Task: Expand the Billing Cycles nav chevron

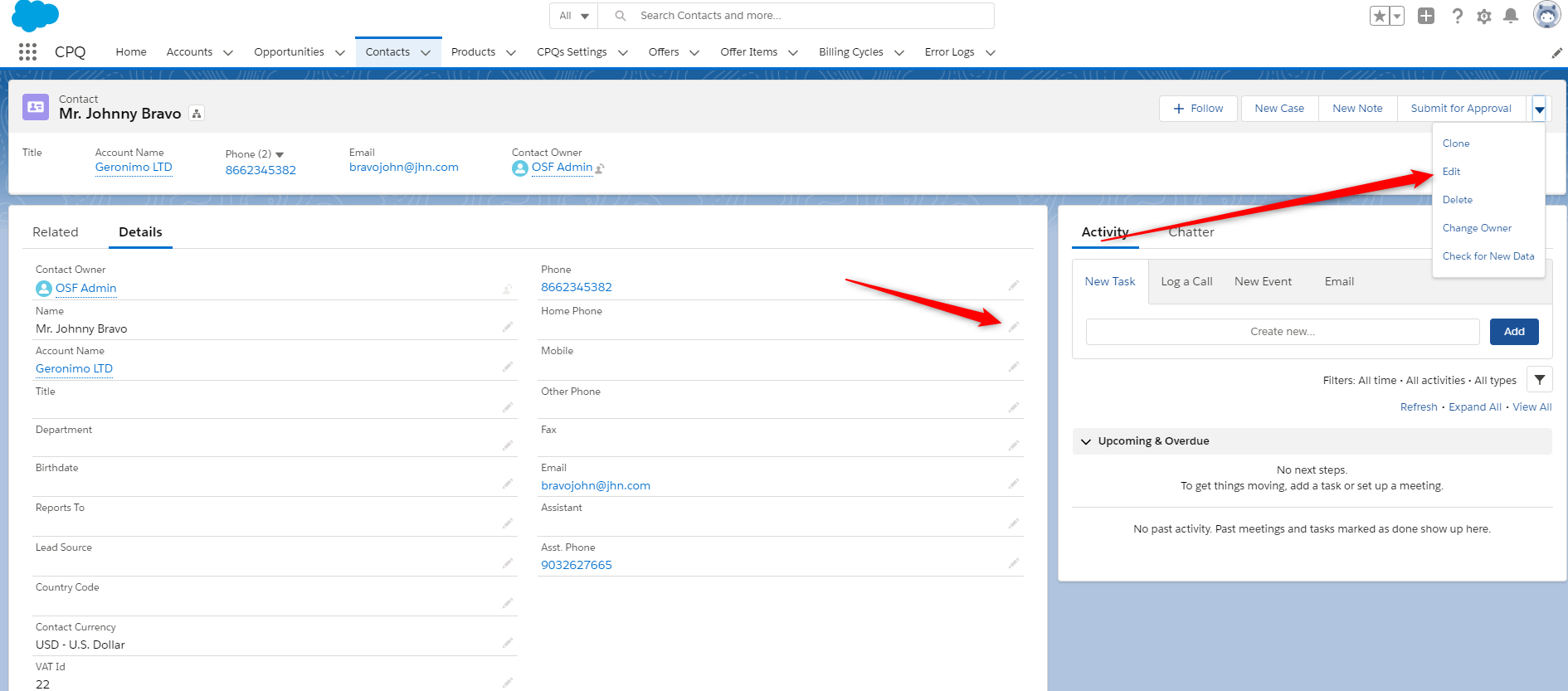Action: [x=899, y=52]
